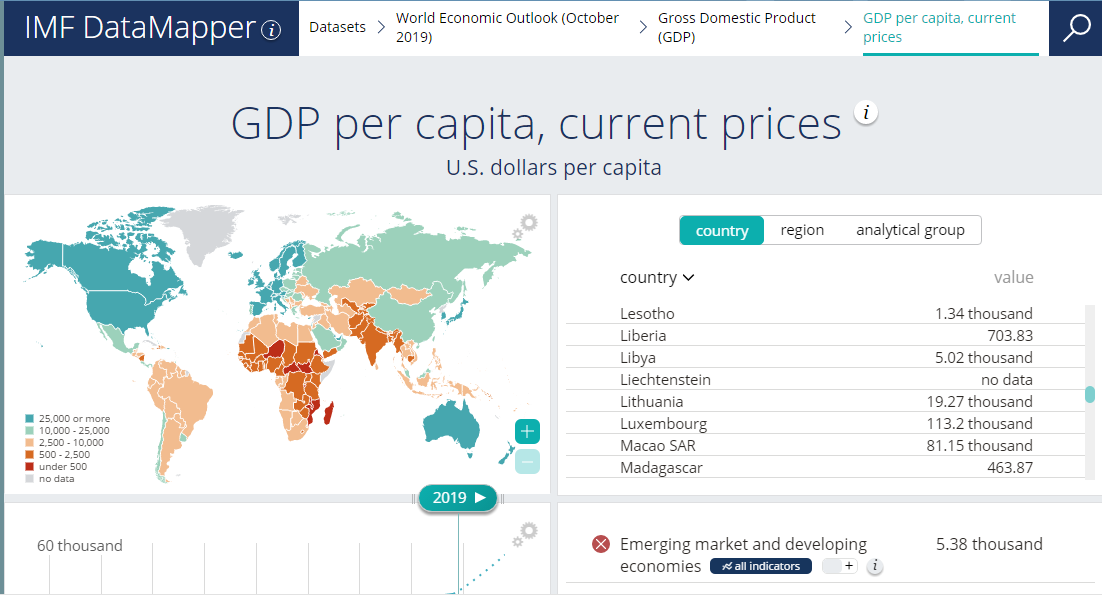Expand the country column sort dropdown
This screenshot has height=595, width=1102.
(x=657, y=278)
